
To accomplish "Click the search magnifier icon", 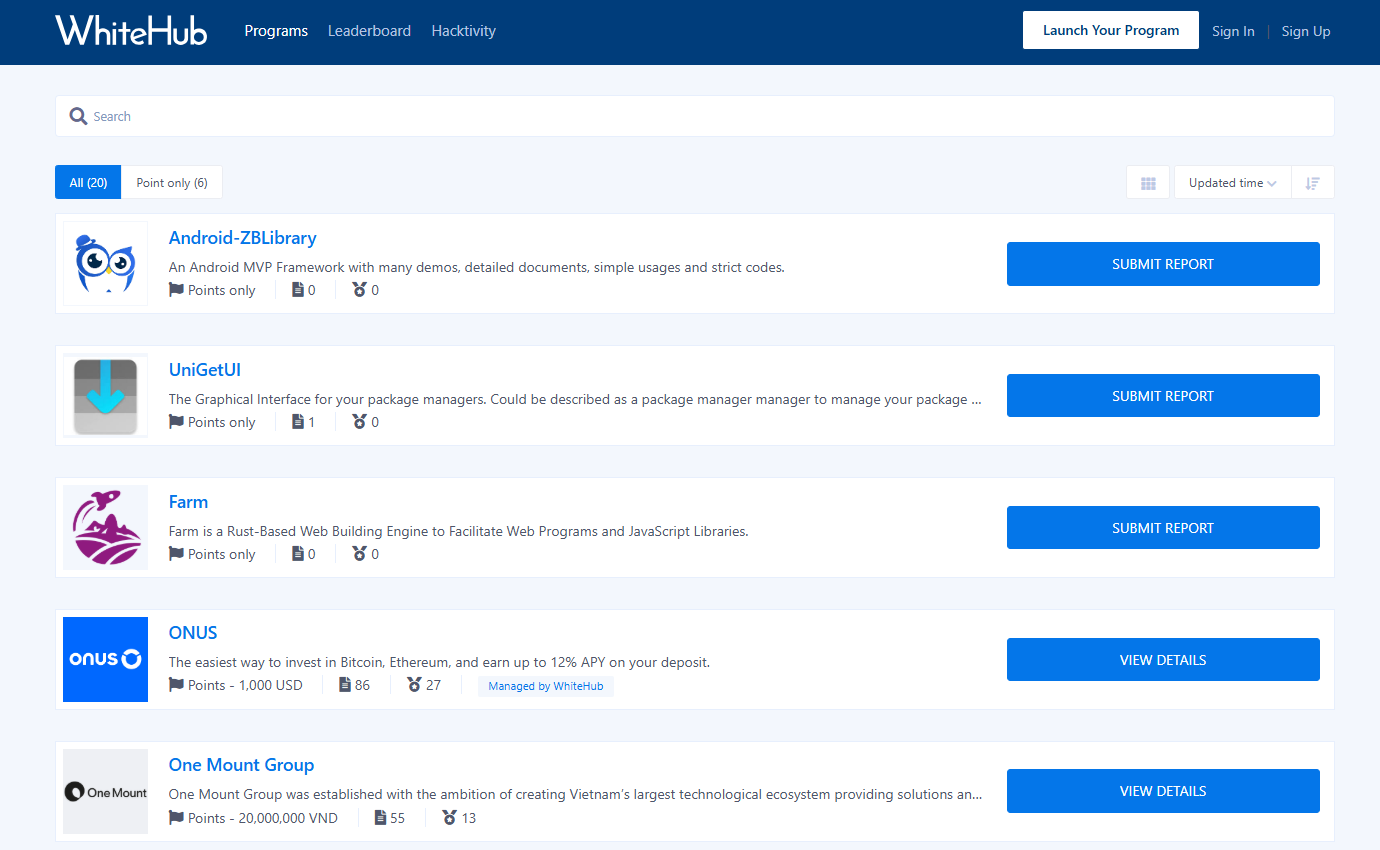I will [78, 116].
